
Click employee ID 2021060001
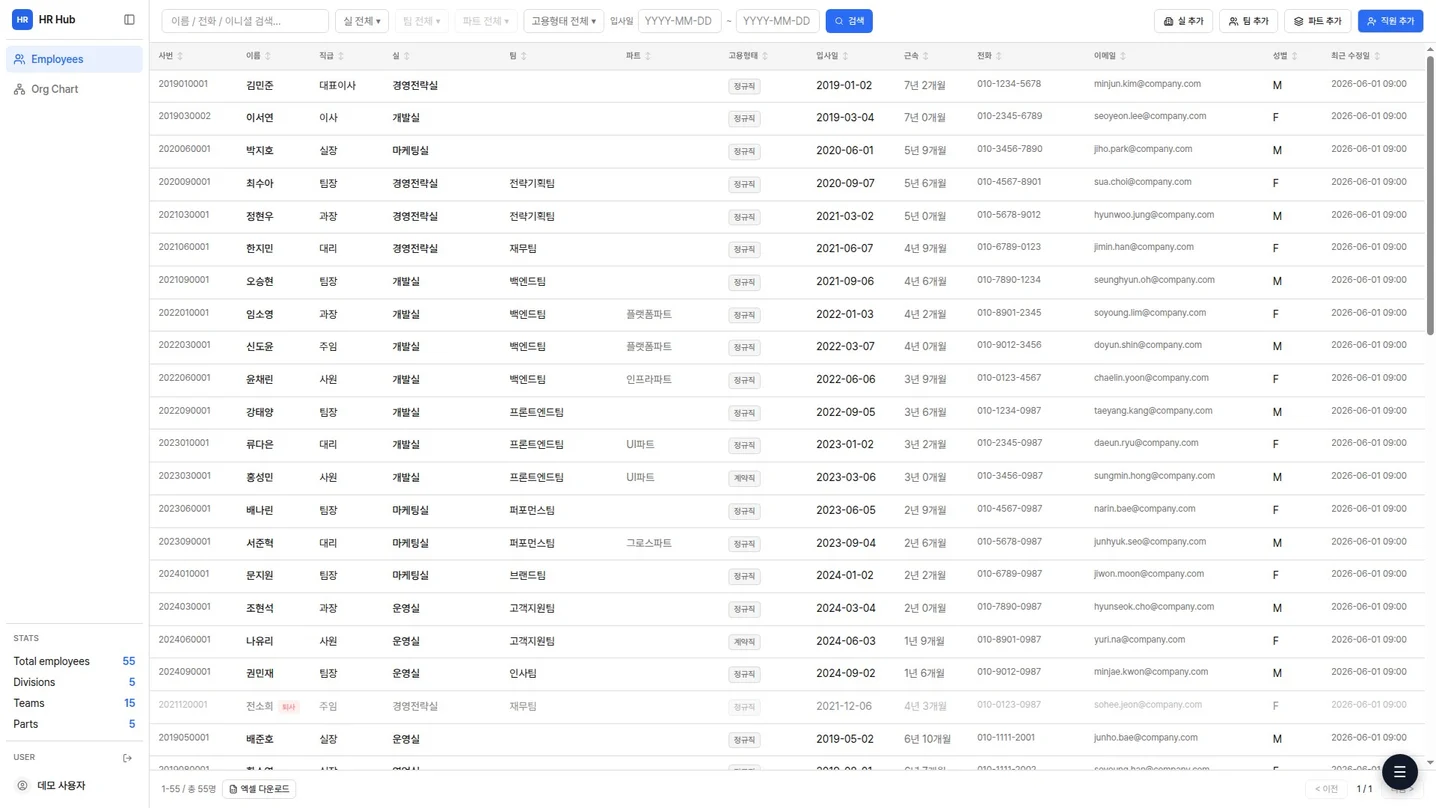click(184, 247)
